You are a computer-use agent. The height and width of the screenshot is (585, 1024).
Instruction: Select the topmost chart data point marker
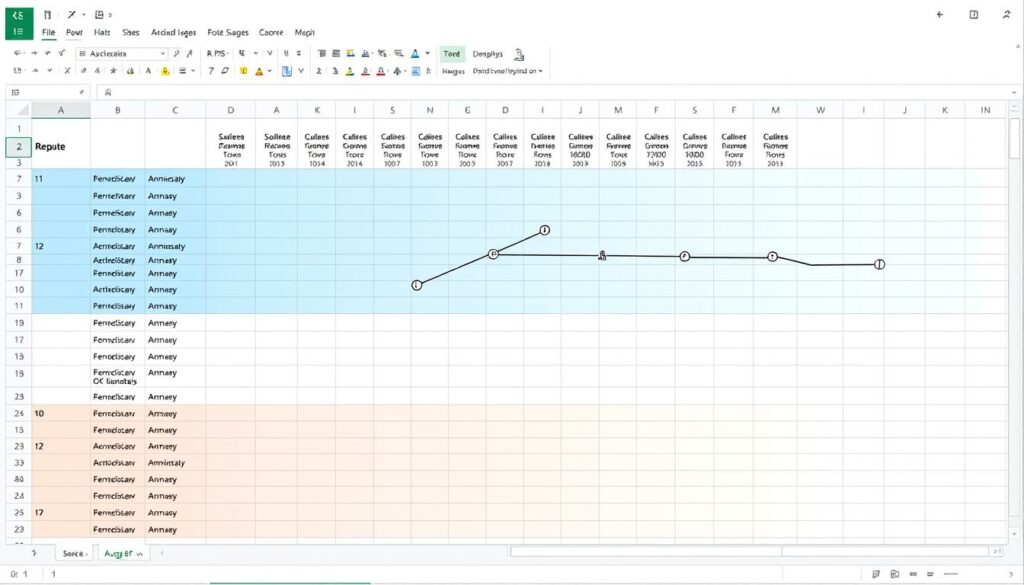[545, 230]
